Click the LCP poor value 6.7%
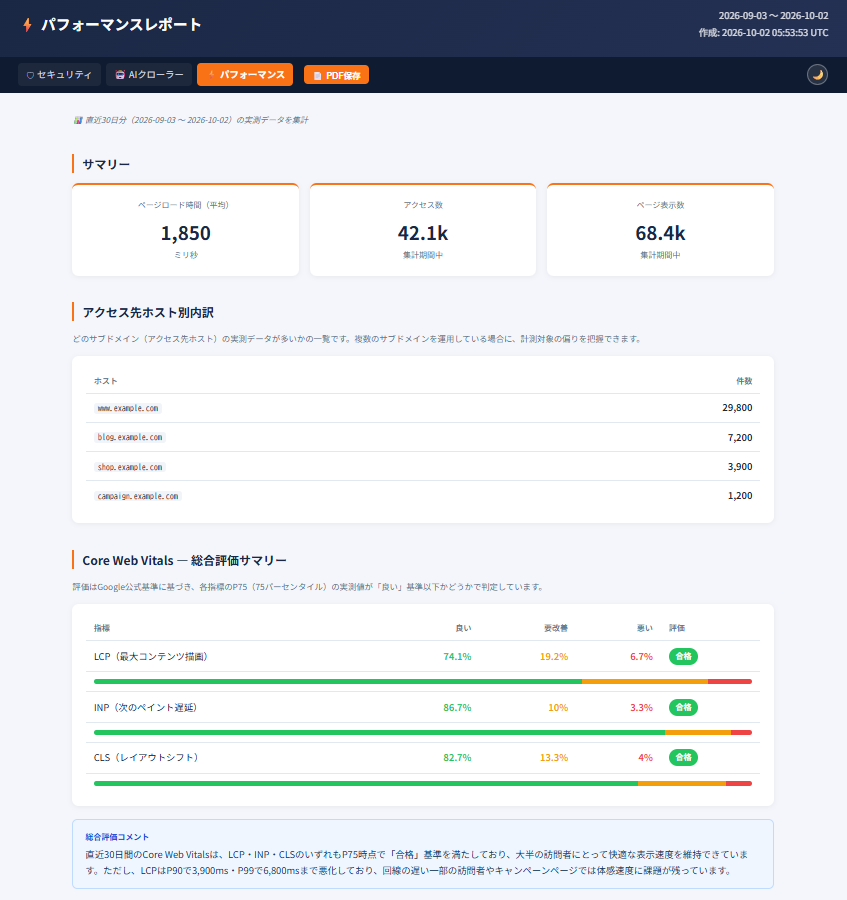Image resolution: width=847 pixels, height=900 pixels. [x=642, y=657]
